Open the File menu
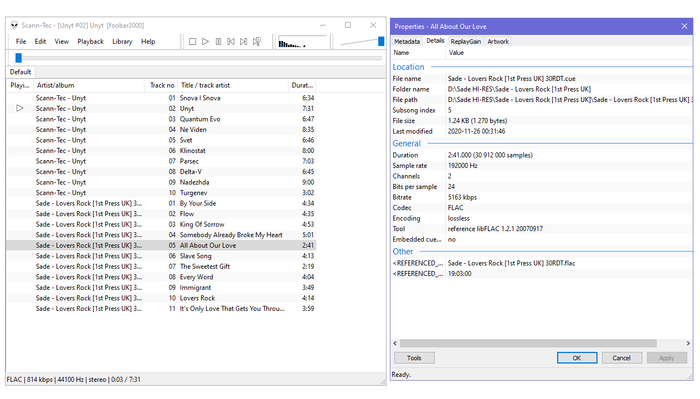This screenshot has height=399, width=700. [21, 42]
